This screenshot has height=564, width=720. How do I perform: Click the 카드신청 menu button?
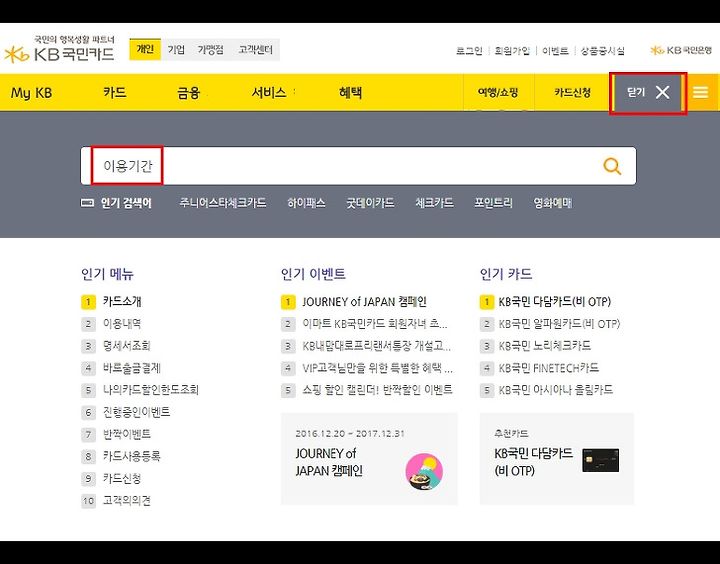click(572, 92)
